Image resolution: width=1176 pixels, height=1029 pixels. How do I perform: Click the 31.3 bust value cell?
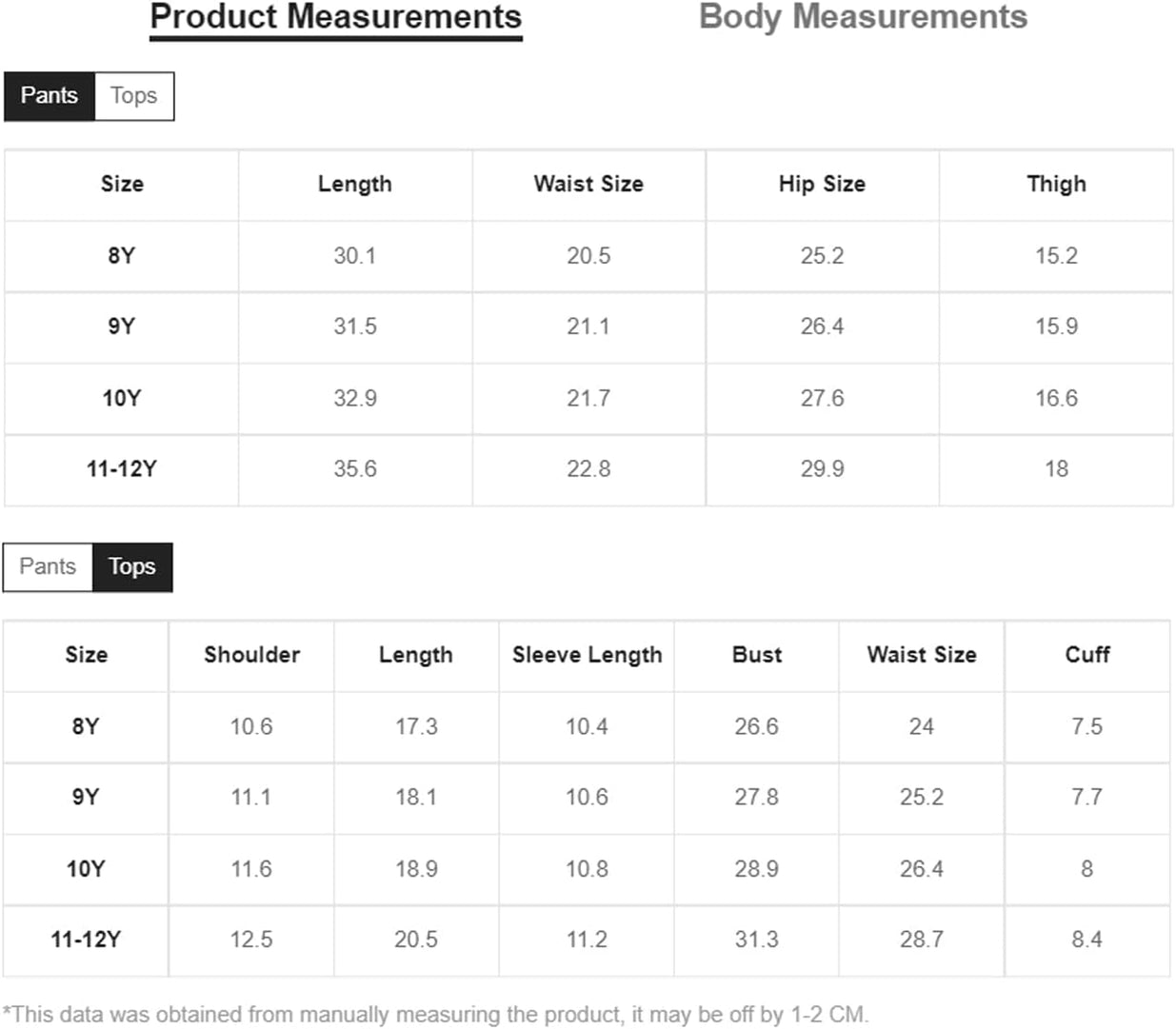[757, 940]
